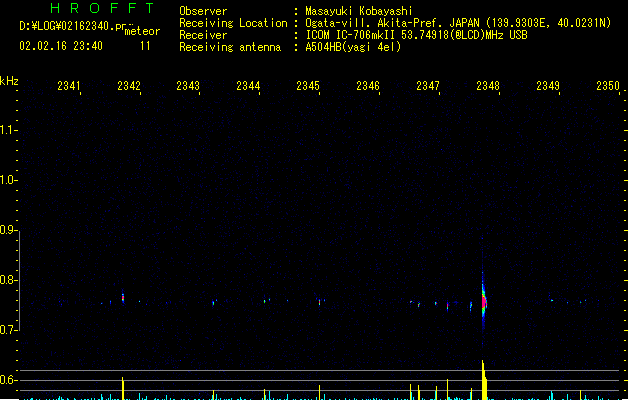
Task: Click the 2350 time axis label
Action: coord(608,86)
